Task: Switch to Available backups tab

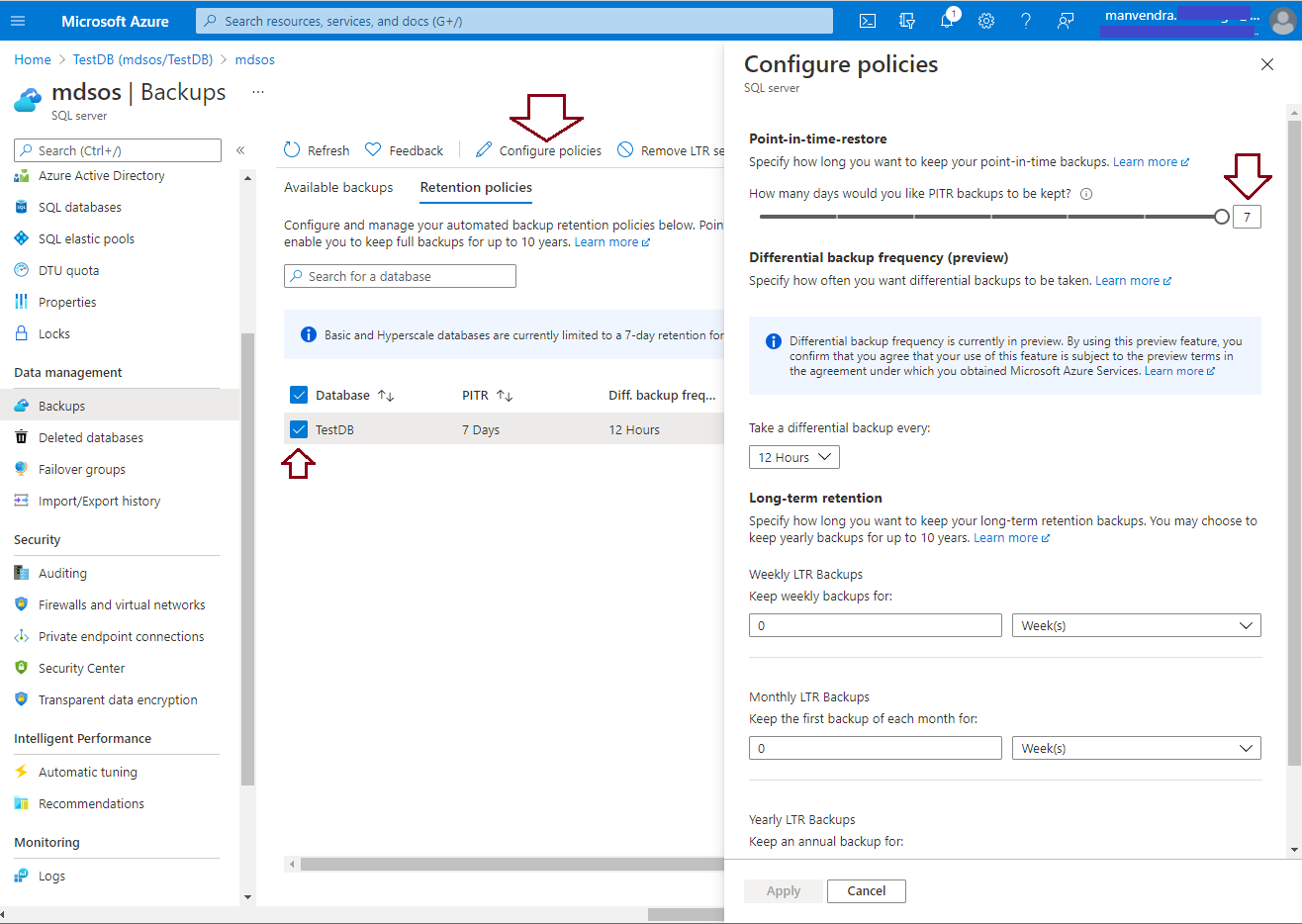Action: click(338, 187)
